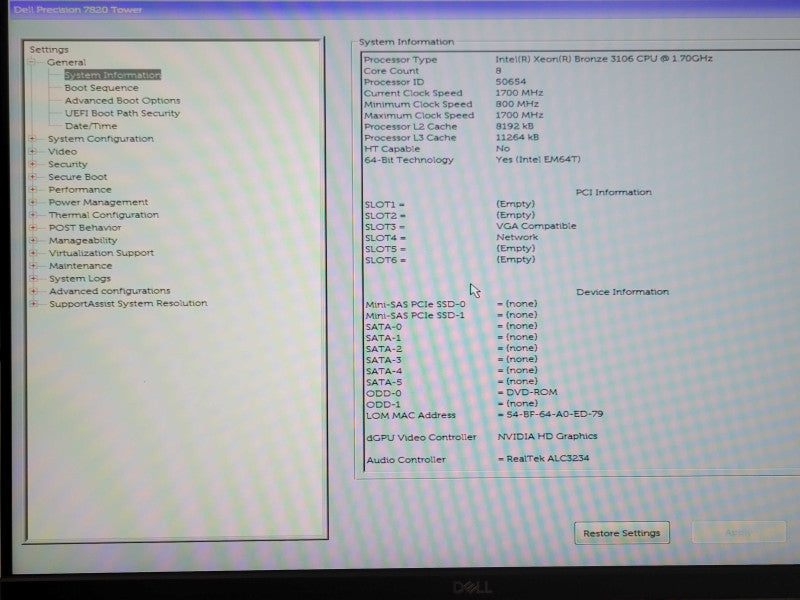Click SLOT3 VGA Compatible entry
Viewport: 800px width, 600px height.
point(536,226)
